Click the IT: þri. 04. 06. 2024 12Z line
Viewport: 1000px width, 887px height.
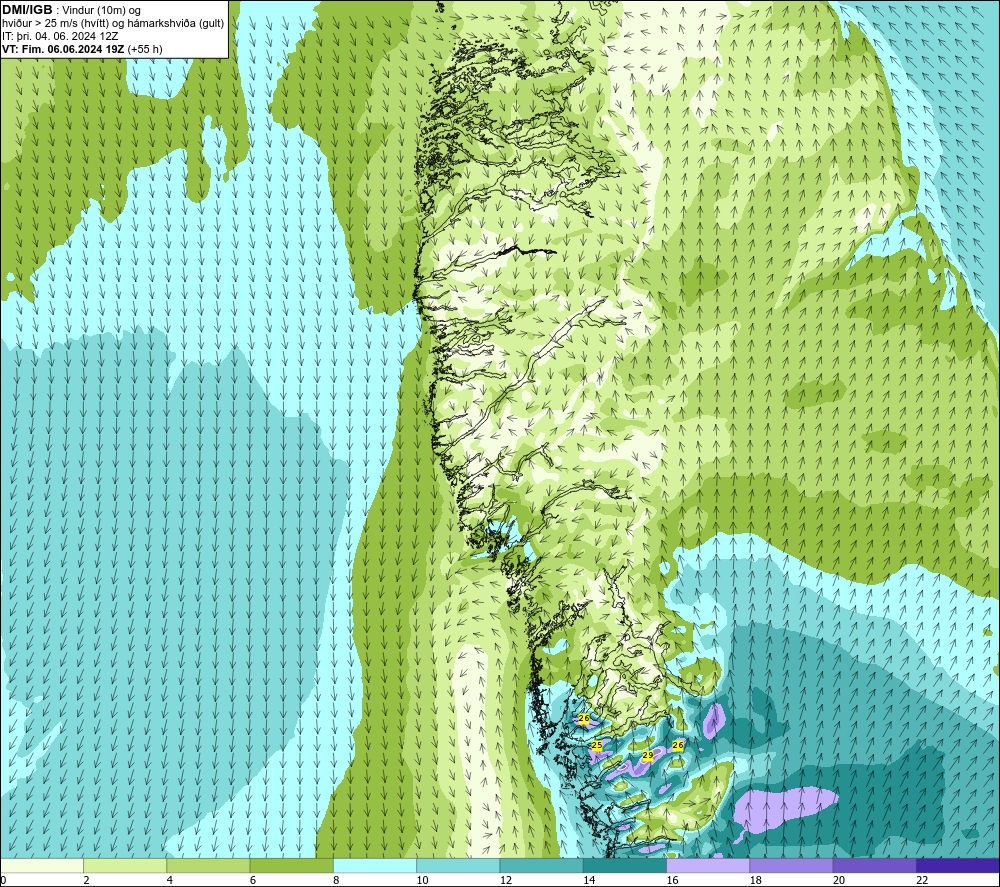tap(60, 36)
